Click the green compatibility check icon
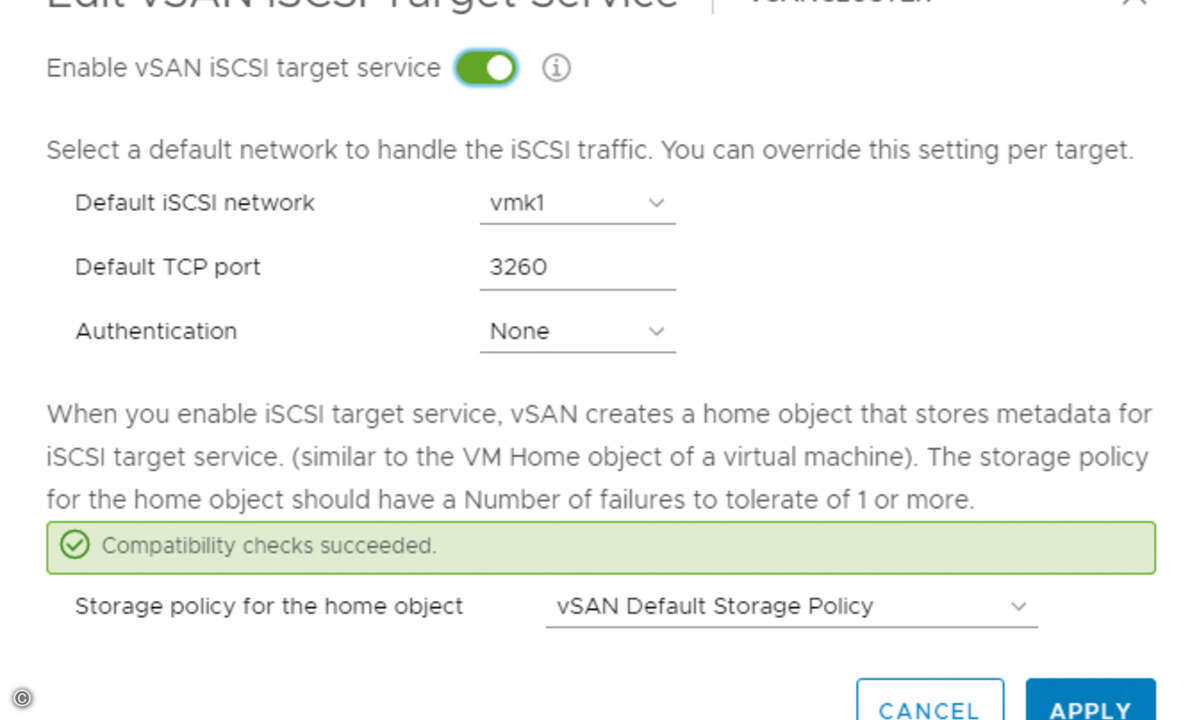The height and width of the screenshot is (720, 1199). tap(75, 546)
